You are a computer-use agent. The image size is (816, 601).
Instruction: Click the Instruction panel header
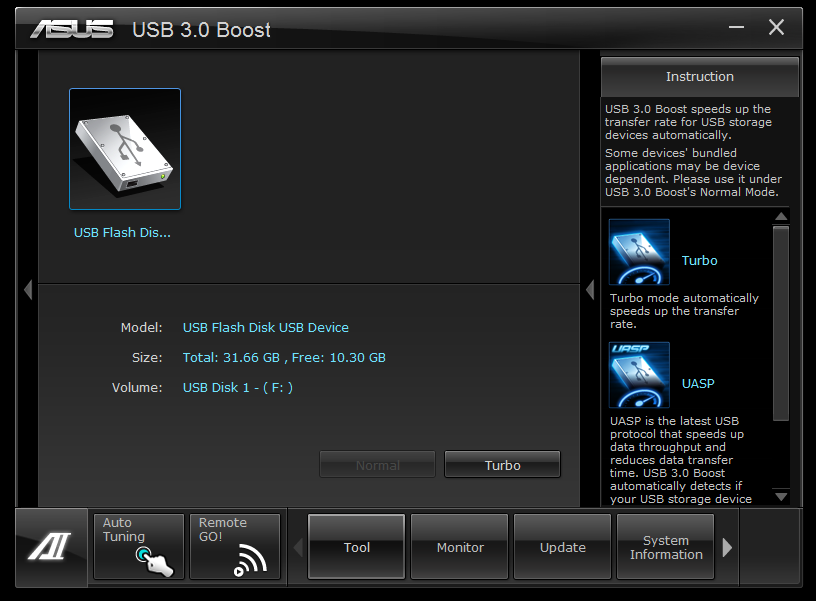click(x=699, y=77)
